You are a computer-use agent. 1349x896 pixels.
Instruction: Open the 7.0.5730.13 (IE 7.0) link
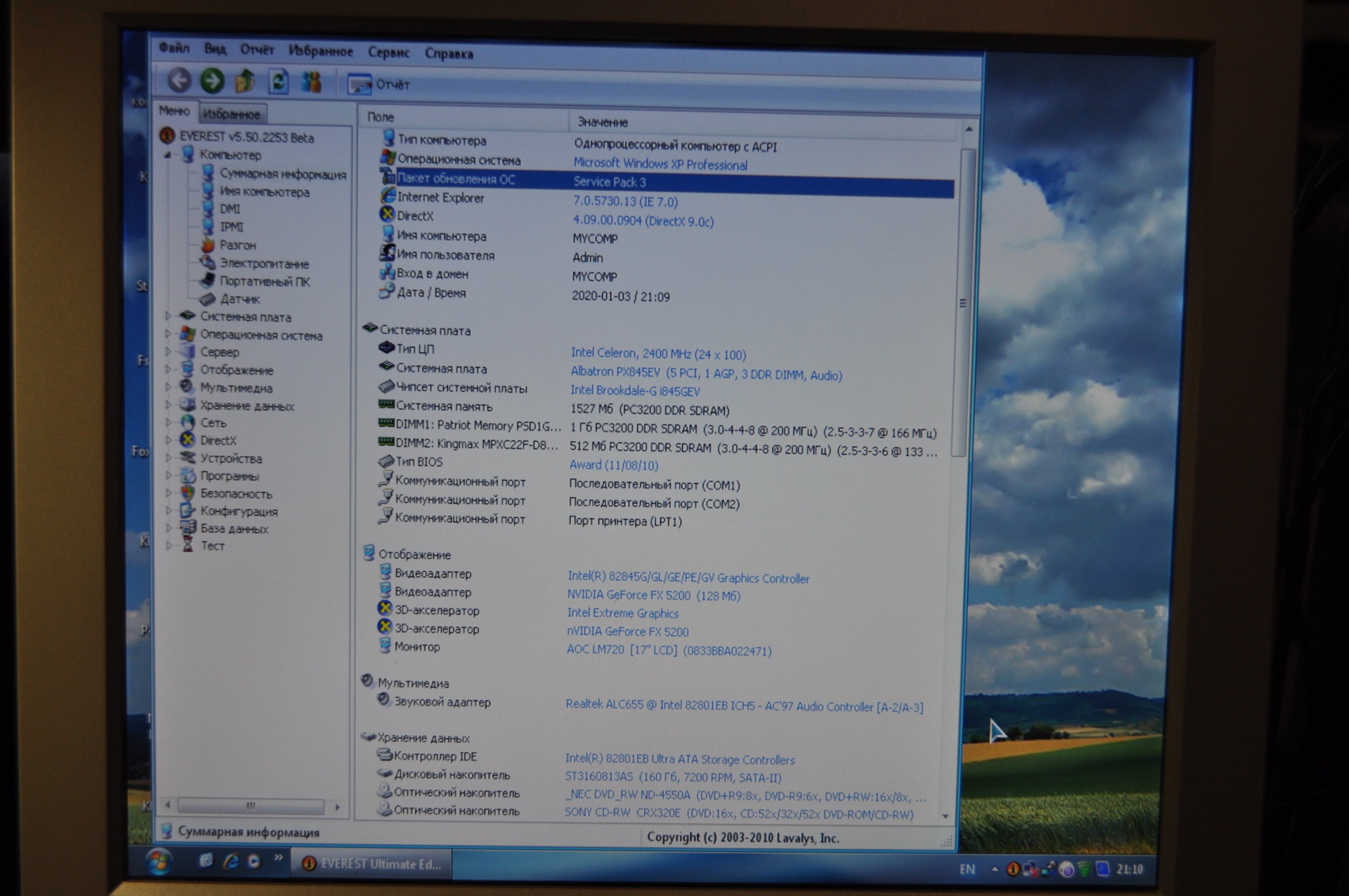(625, 202)
